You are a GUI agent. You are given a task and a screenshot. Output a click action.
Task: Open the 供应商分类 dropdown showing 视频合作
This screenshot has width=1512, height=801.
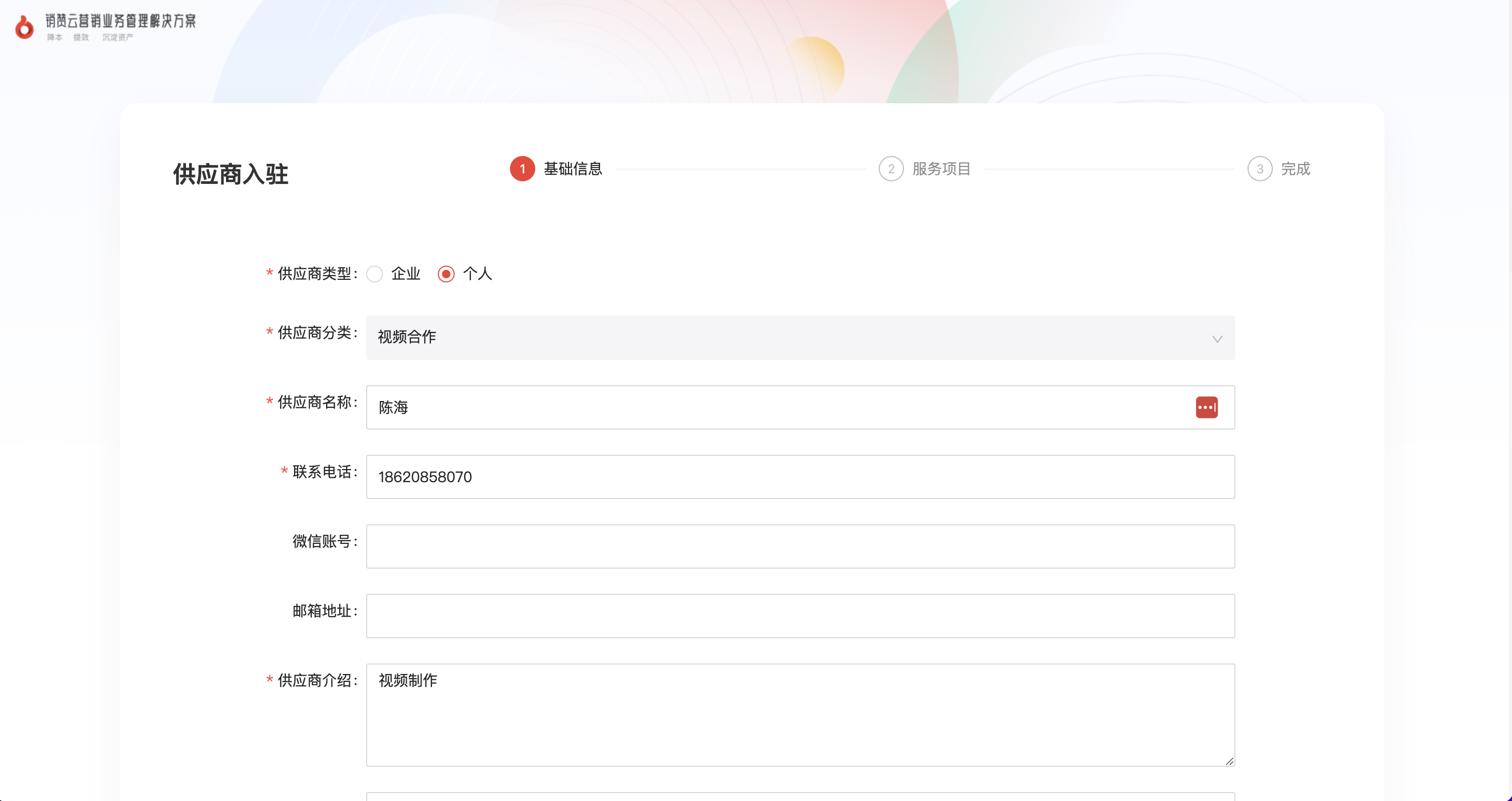(801, 338)
